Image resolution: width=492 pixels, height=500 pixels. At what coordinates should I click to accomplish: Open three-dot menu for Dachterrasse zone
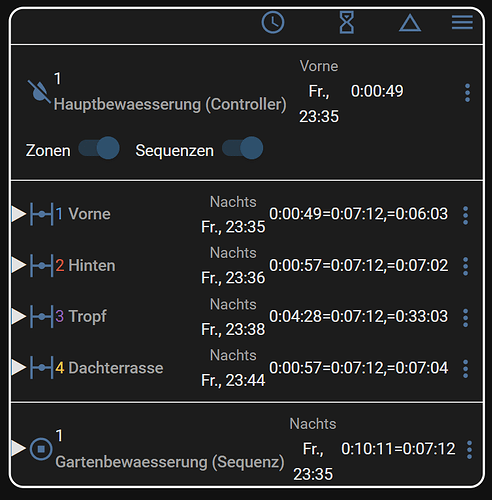[x=466, y=369]
